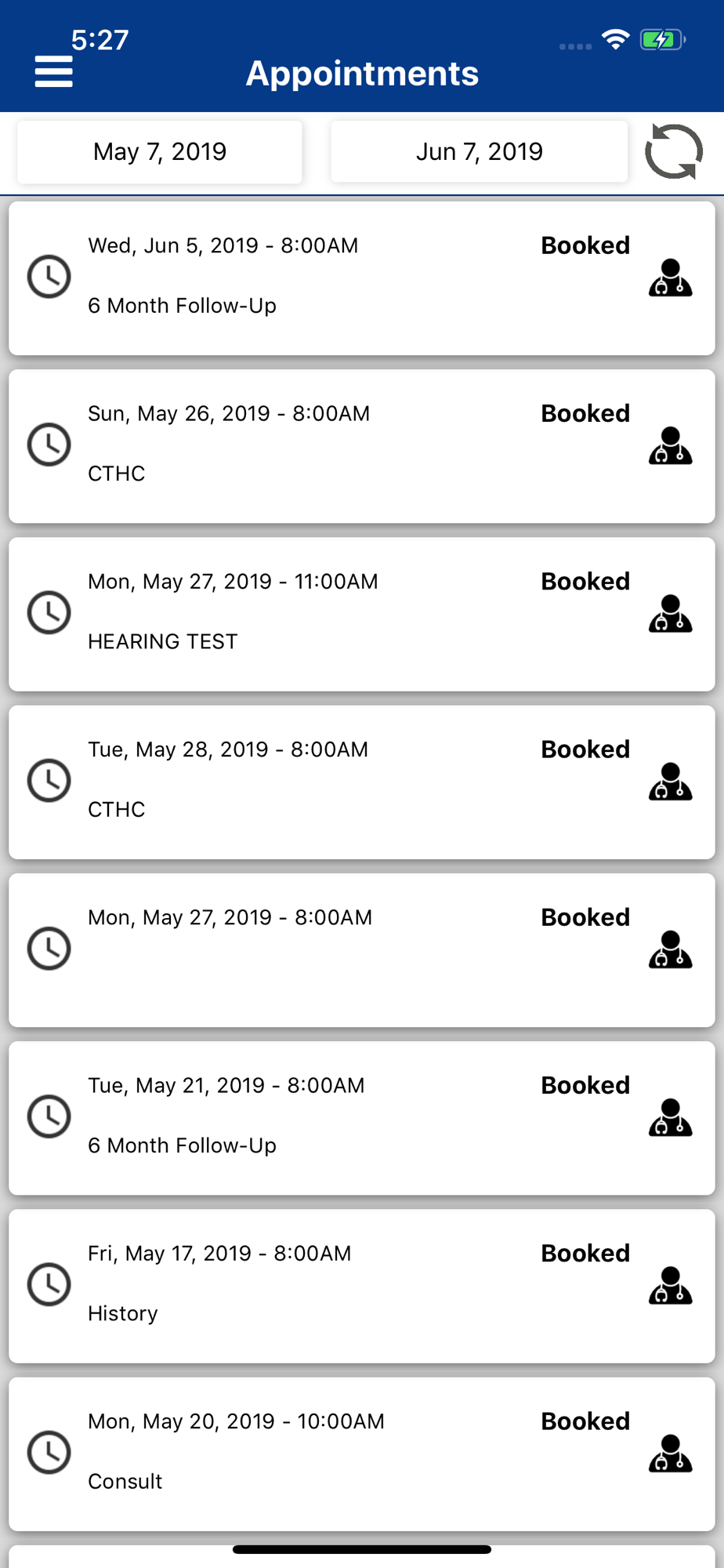The width and height of the screenshot is (724, 1568).
Task: Open the Consult appointment on May 20
Action: [x=362, y=1454]
